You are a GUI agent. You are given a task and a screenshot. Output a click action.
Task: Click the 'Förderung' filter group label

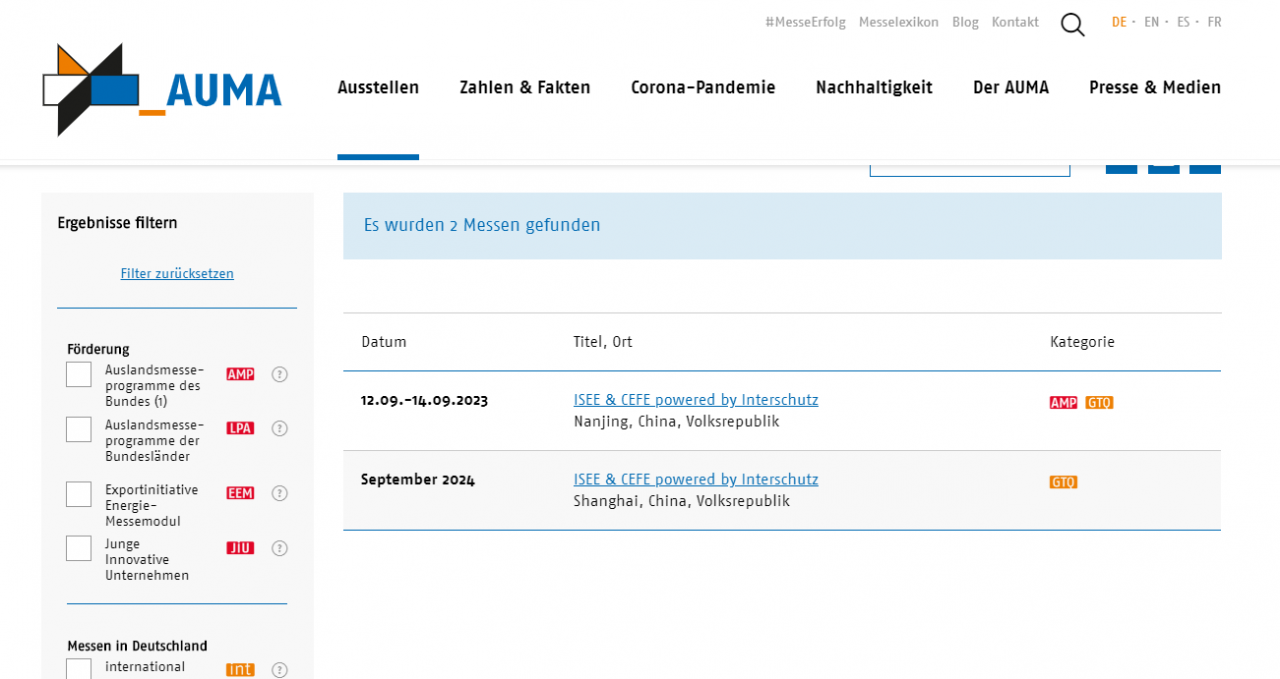pos(98,349)
